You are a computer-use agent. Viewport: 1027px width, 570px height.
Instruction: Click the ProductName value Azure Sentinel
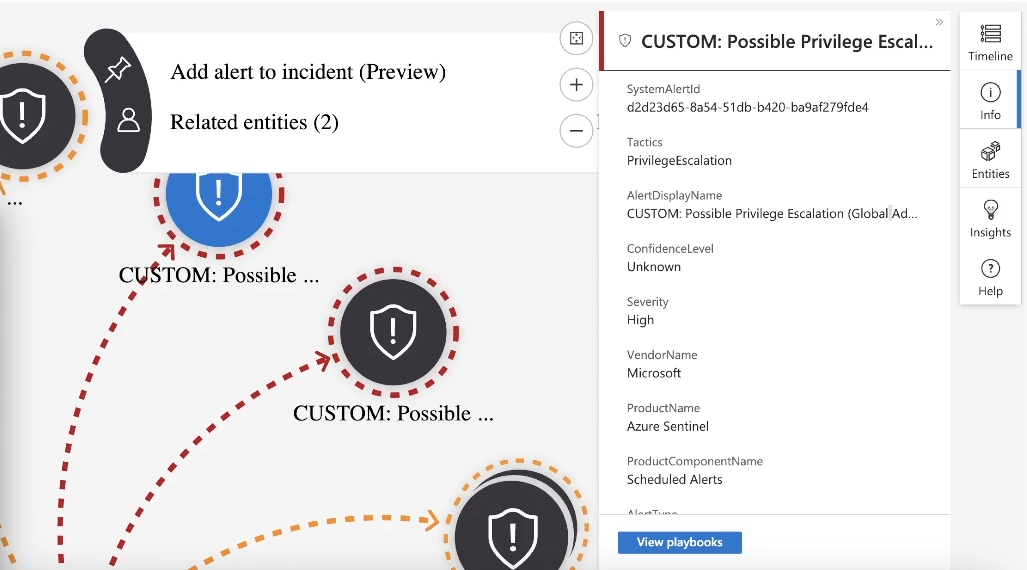tap(667, 427)
